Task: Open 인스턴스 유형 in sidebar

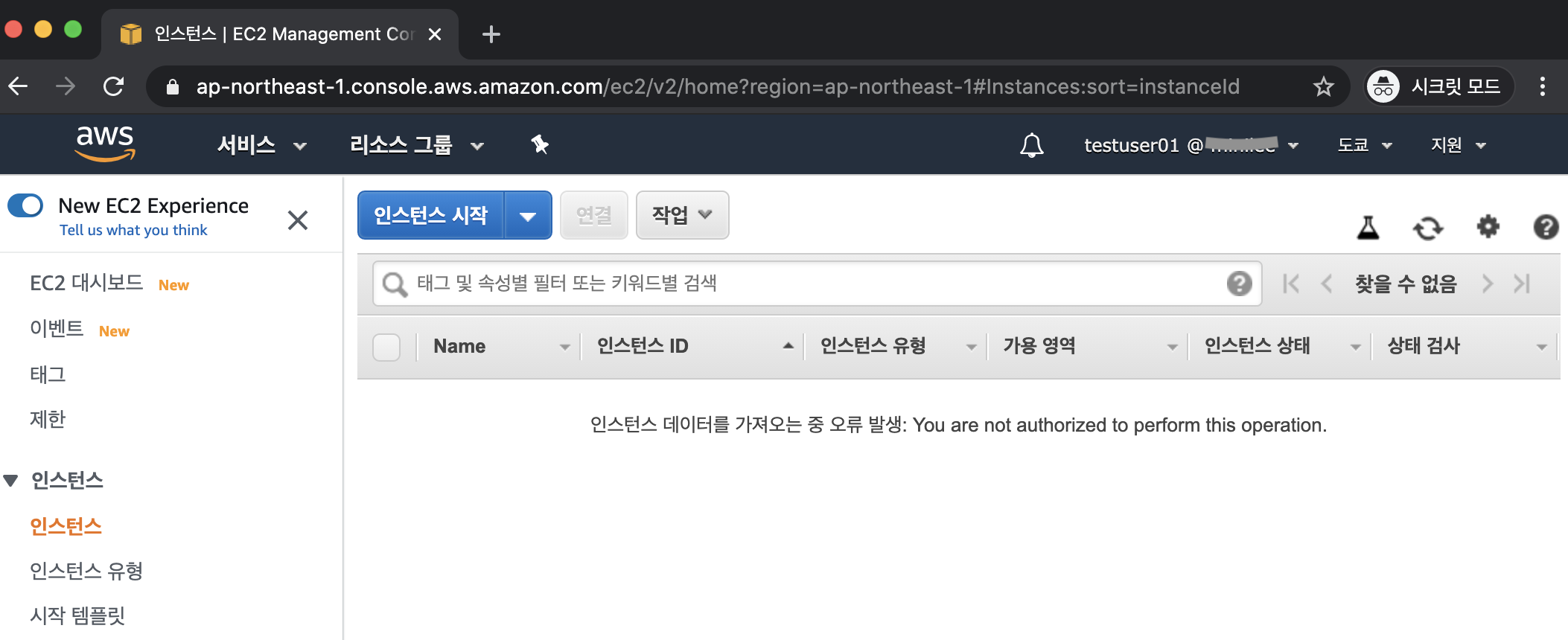Action: click(x=86, y=571)
